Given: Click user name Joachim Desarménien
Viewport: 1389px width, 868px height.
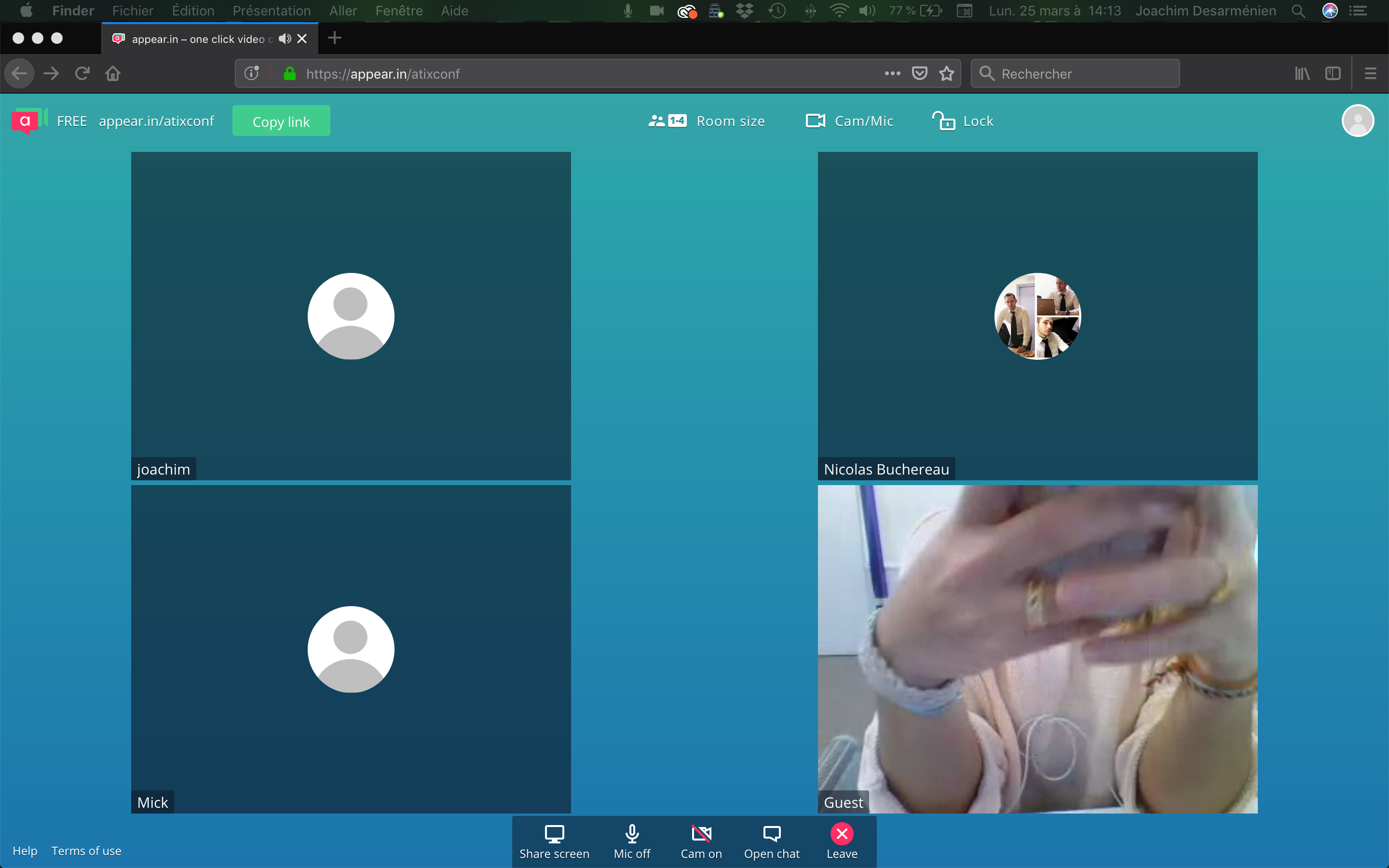Looking at the screenshot, I should [1205, 10].
